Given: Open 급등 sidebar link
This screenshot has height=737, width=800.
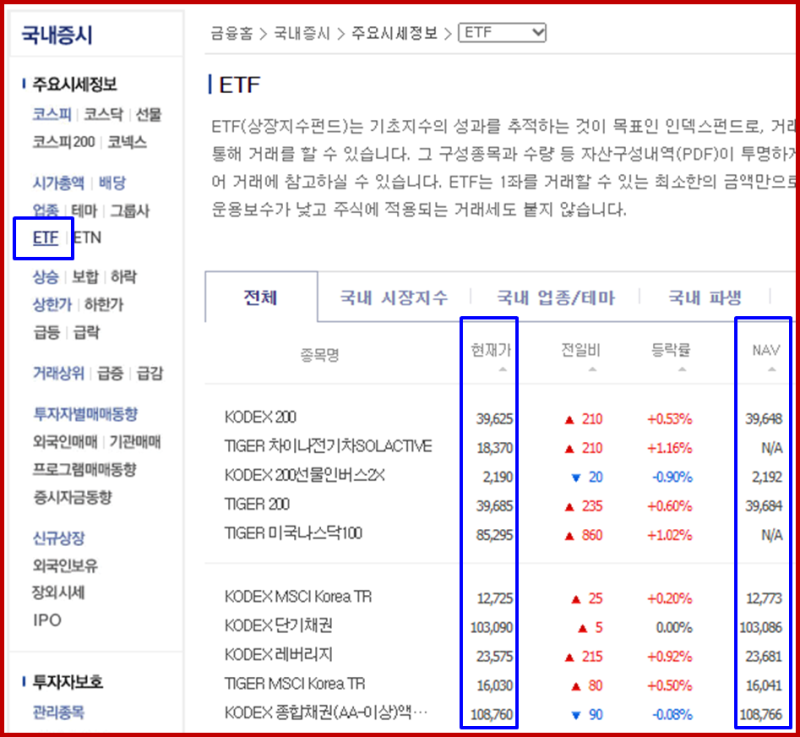Looking at the screenshot, I should (46, 333).
